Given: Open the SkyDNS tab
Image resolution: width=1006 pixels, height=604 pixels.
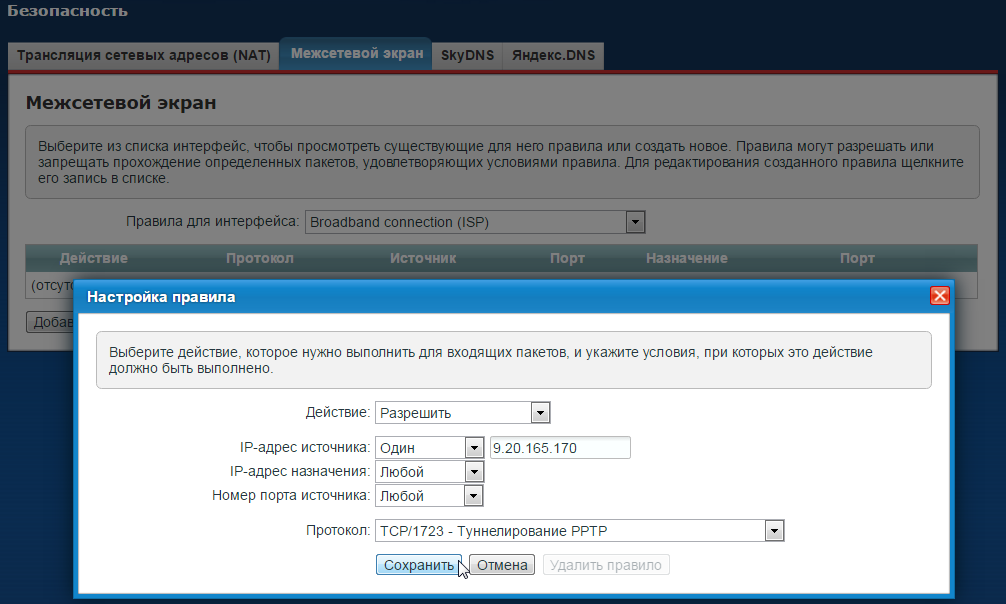Looking at the screenshot, I should coord(465,56).
